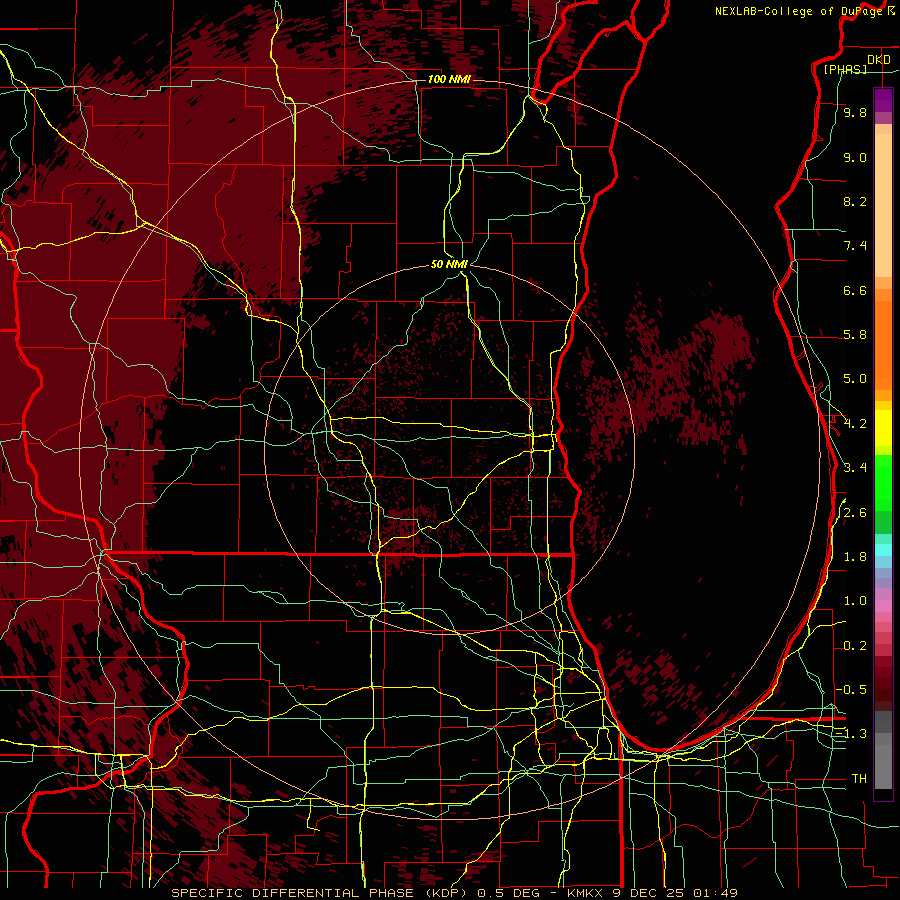Click the -1.3 value on the scale

click(852, 734)
